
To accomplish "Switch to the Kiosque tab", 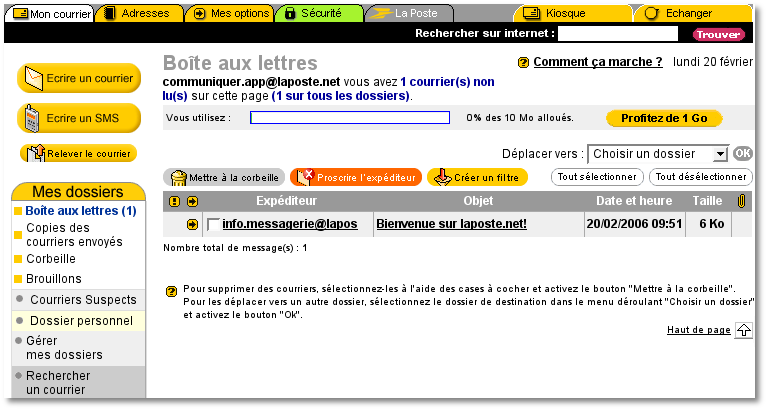I will pos(572,13).
